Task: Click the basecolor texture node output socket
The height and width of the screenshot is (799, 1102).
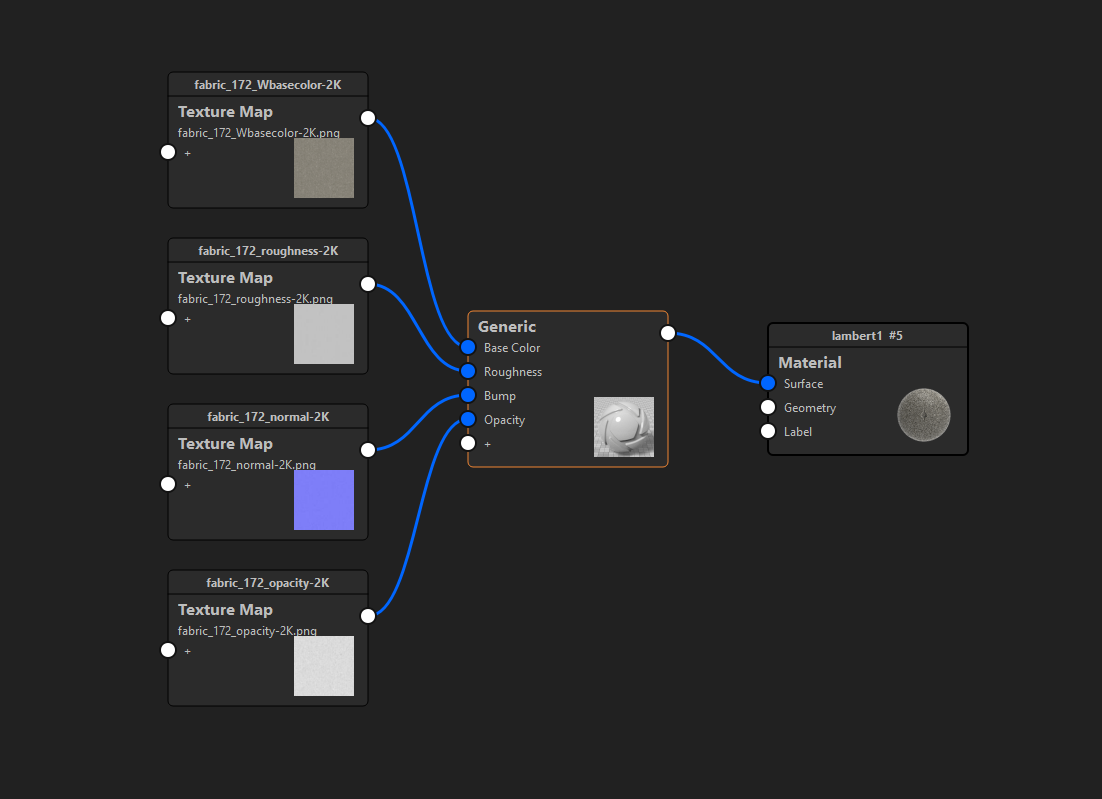Action: point(368,118)
